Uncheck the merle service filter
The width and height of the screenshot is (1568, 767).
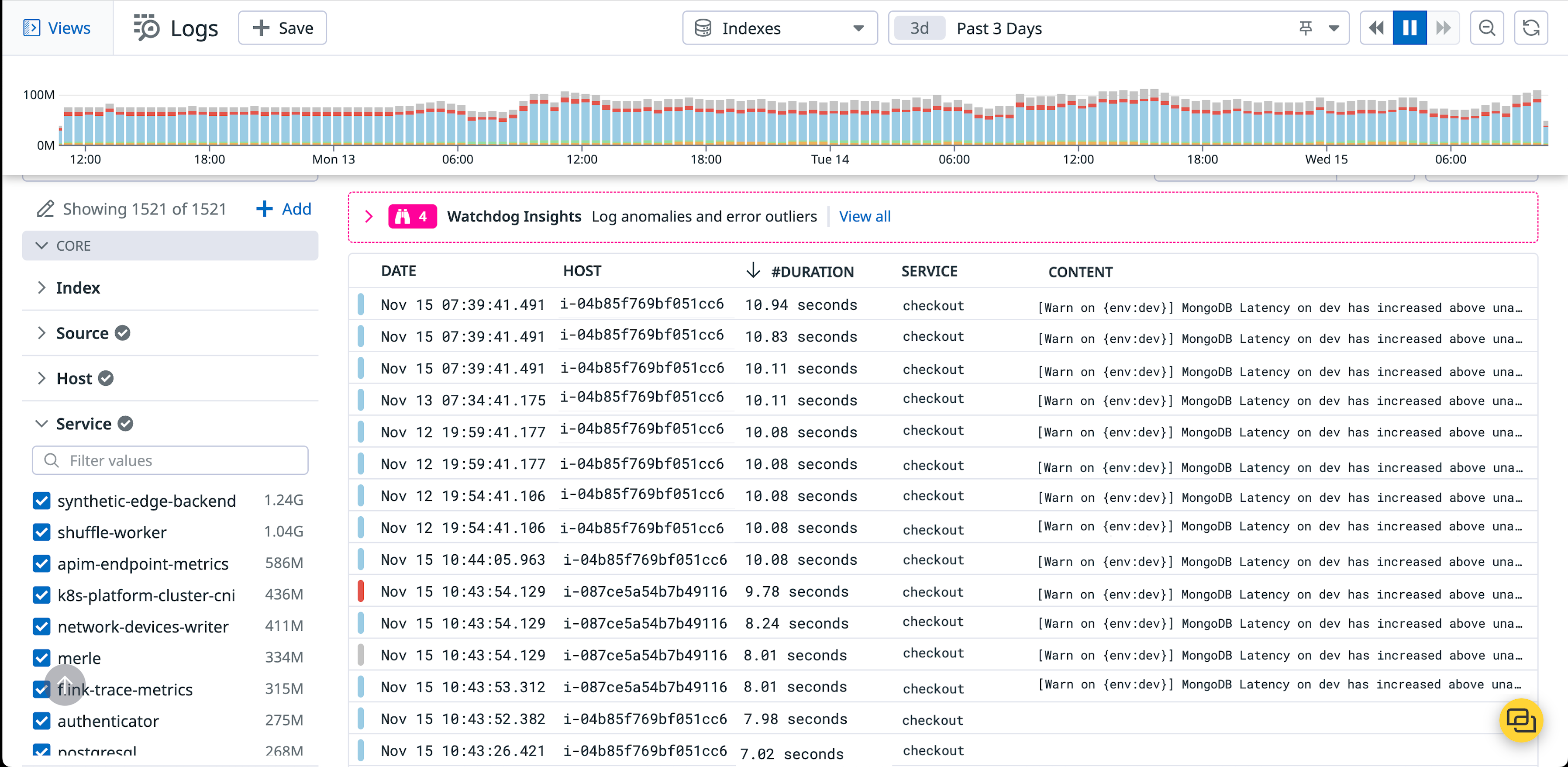coord(41,658)
